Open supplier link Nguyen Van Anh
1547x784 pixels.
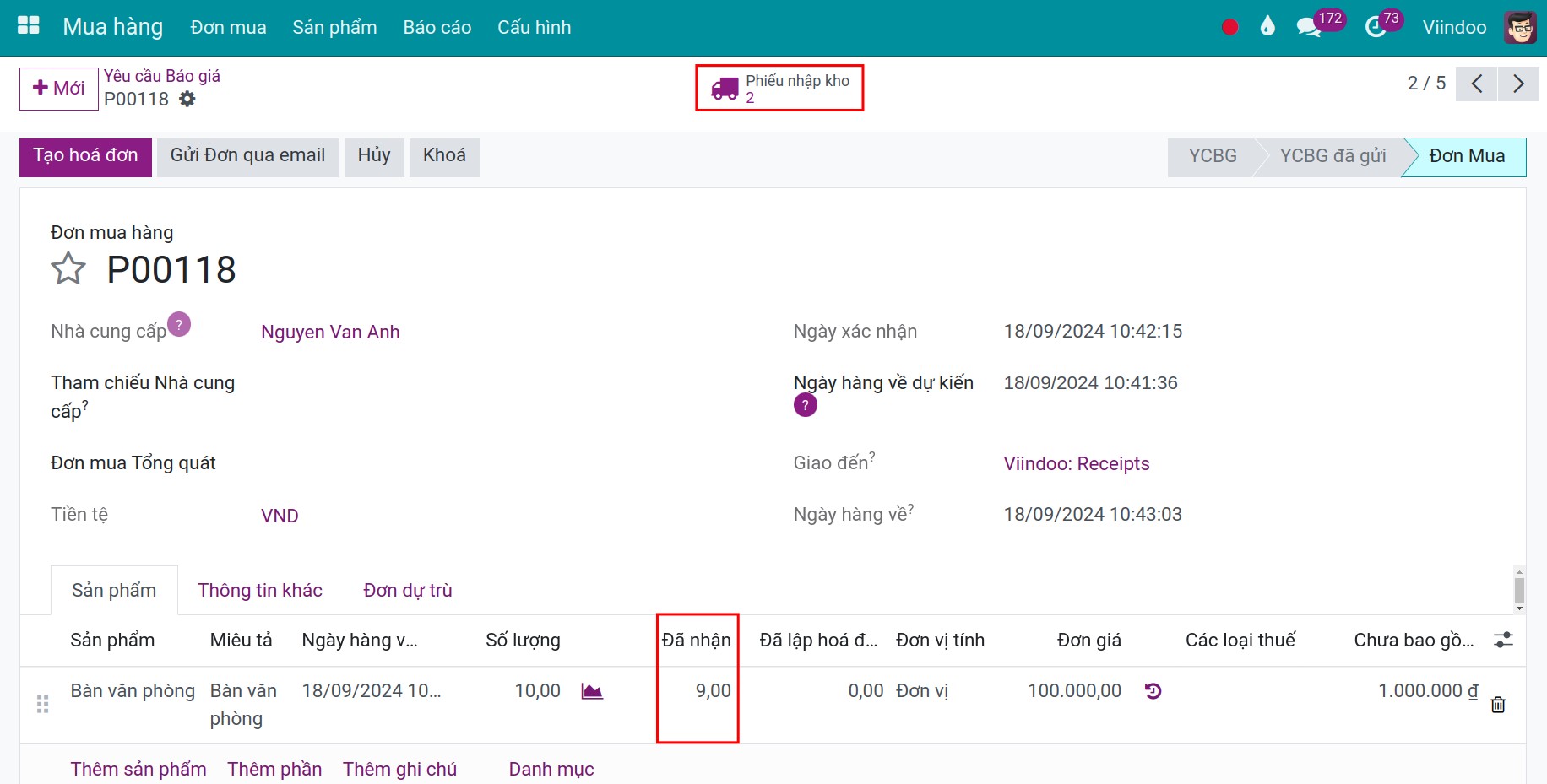[x=330, y=332]
